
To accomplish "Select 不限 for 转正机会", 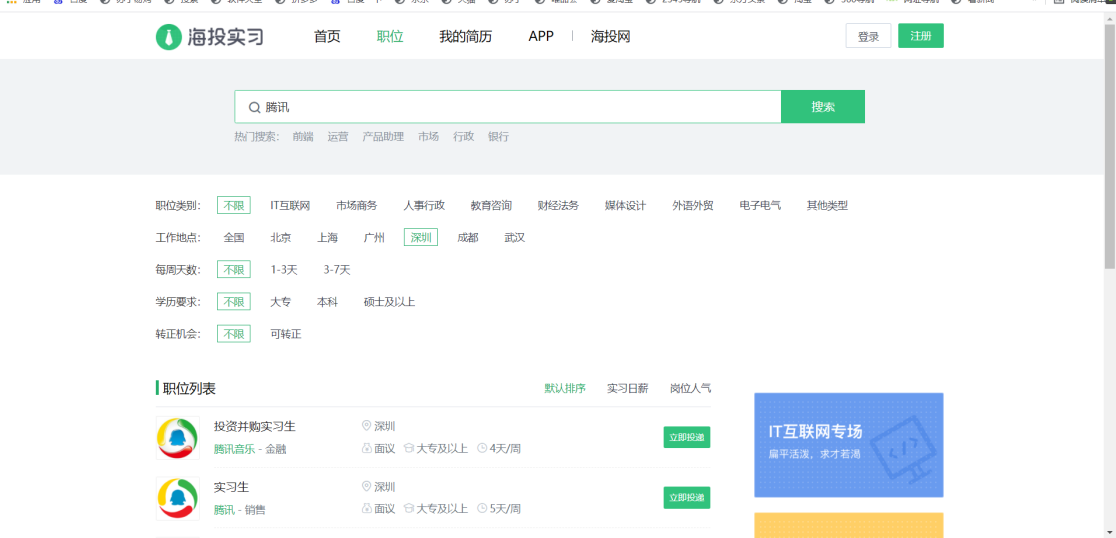I will [x=234, y=334].
